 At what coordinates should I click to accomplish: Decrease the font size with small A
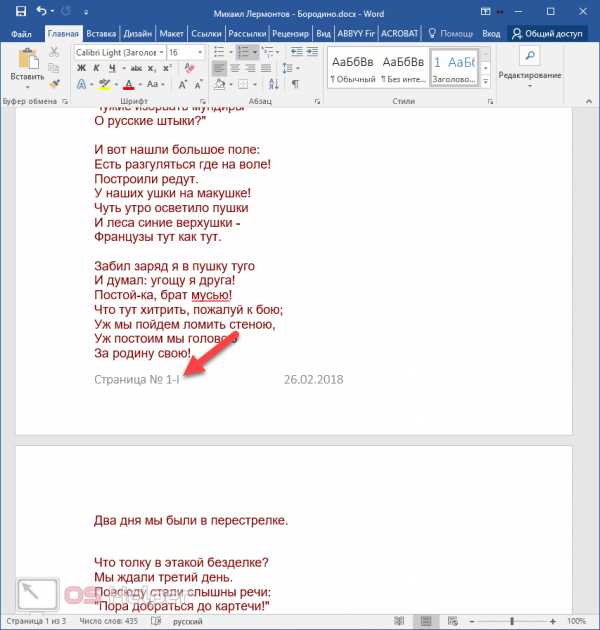coord(198,84)
